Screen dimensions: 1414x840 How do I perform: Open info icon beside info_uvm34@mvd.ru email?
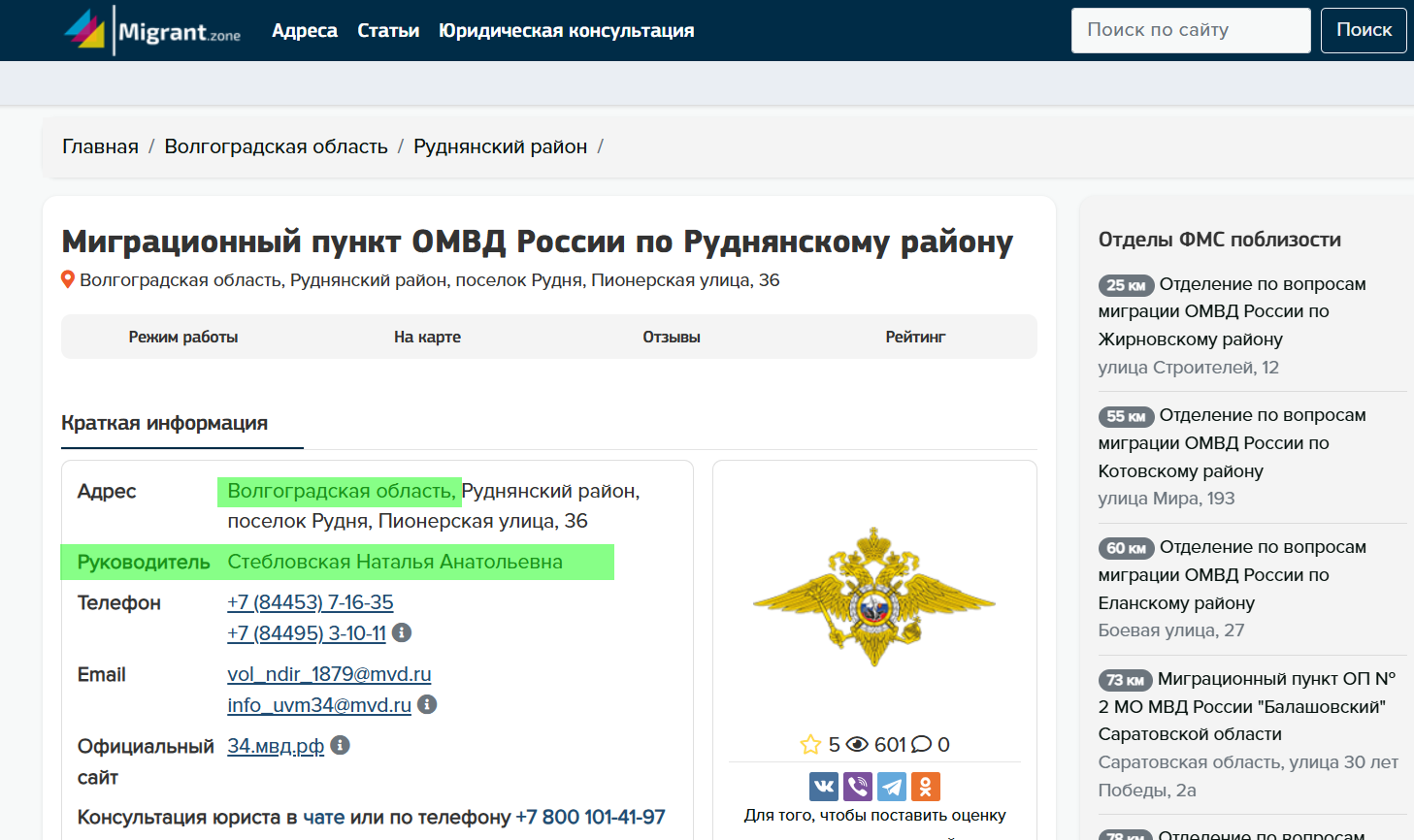(x=427, y=704)
